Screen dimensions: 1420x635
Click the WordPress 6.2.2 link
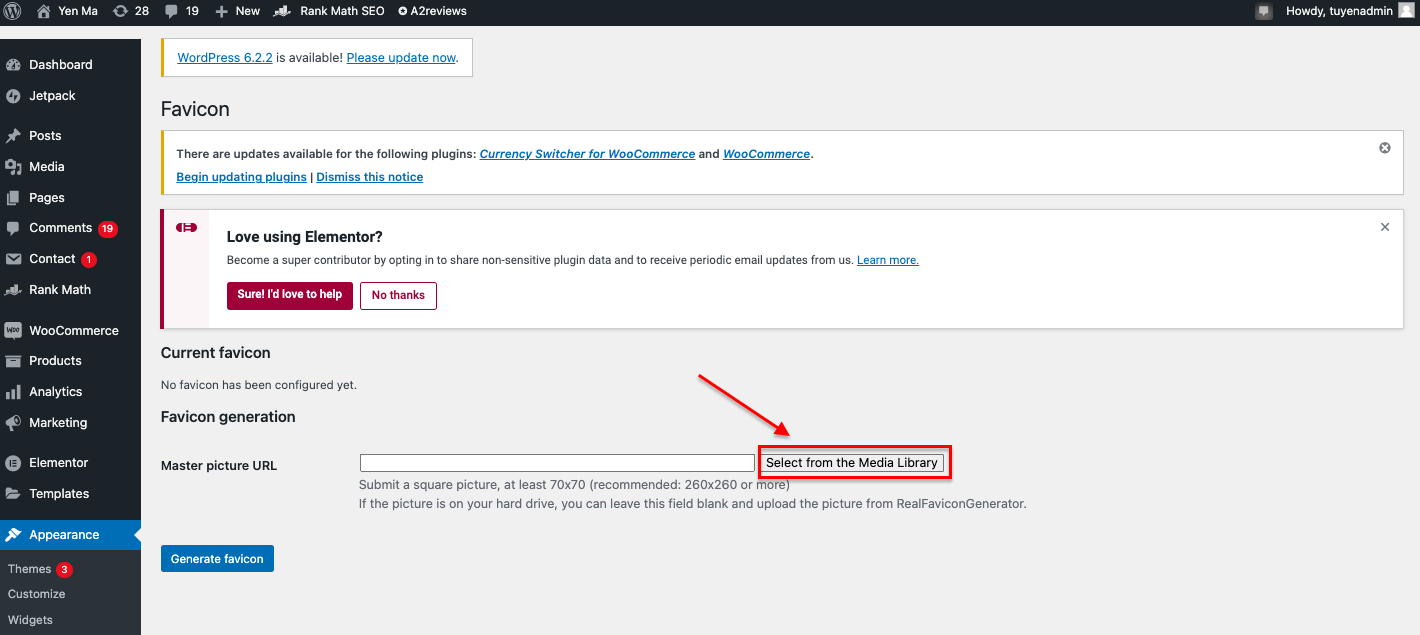click(x=225, y=58)
